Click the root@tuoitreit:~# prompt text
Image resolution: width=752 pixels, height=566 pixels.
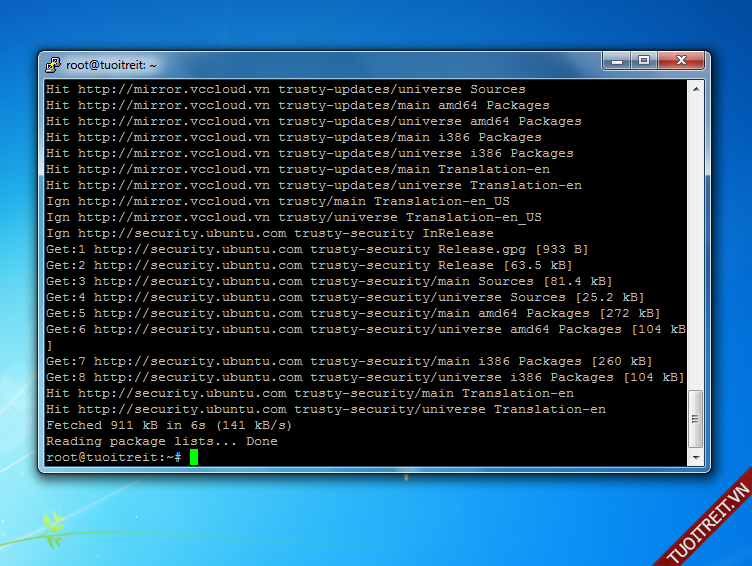[114, 457]
